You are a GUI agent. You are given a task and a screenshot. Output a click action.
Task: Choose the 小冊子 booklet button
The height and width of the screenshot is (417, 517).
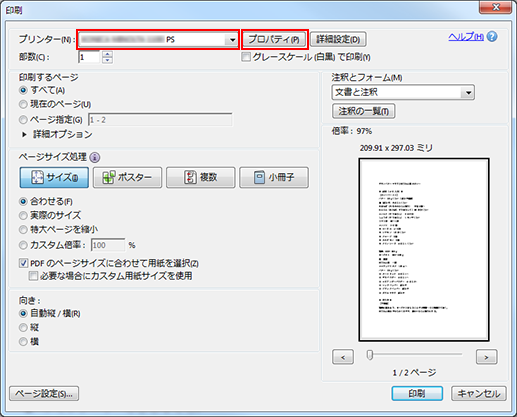coord(274,177)
